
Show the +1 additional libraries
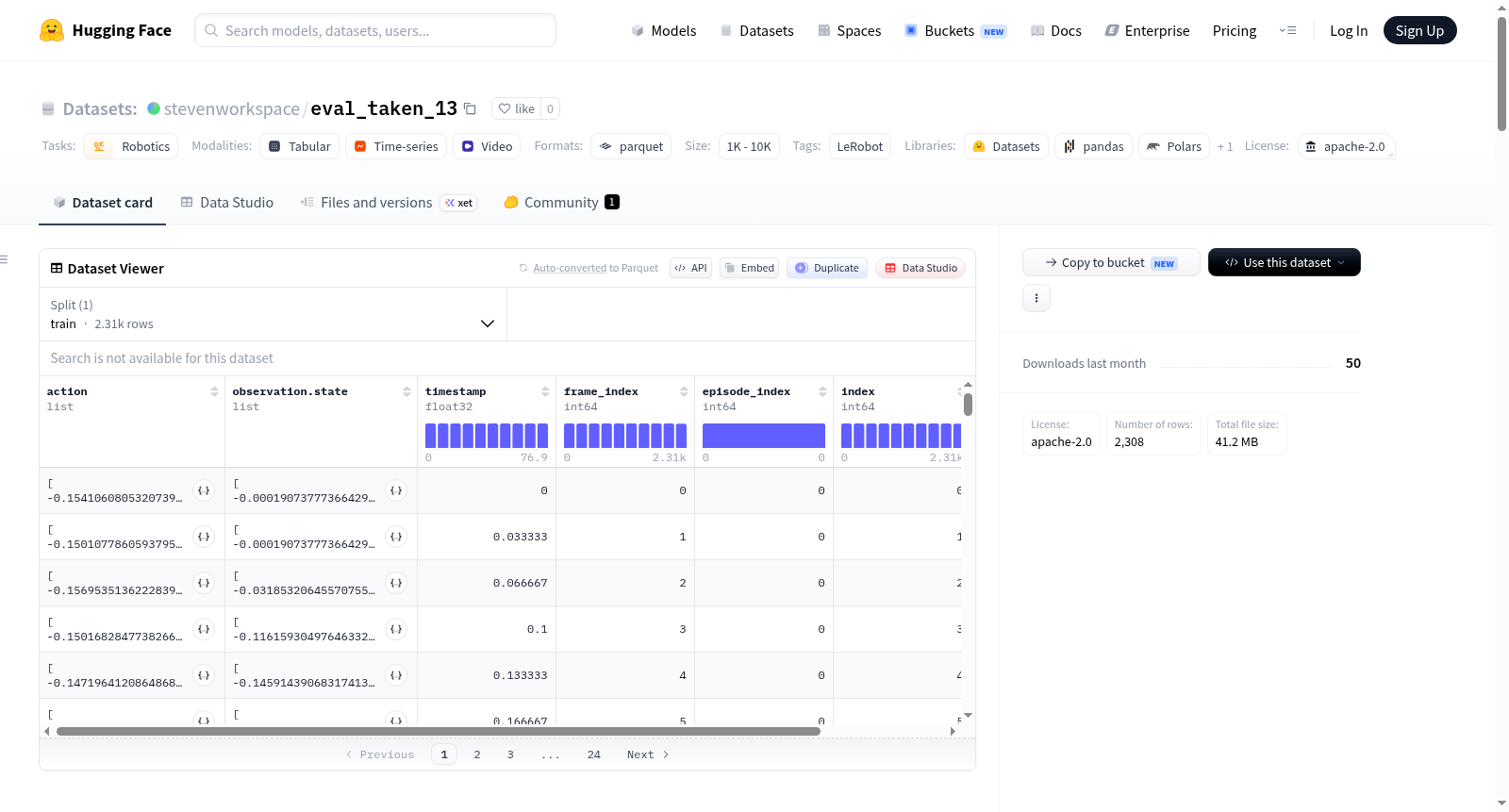pos(1225,146)
